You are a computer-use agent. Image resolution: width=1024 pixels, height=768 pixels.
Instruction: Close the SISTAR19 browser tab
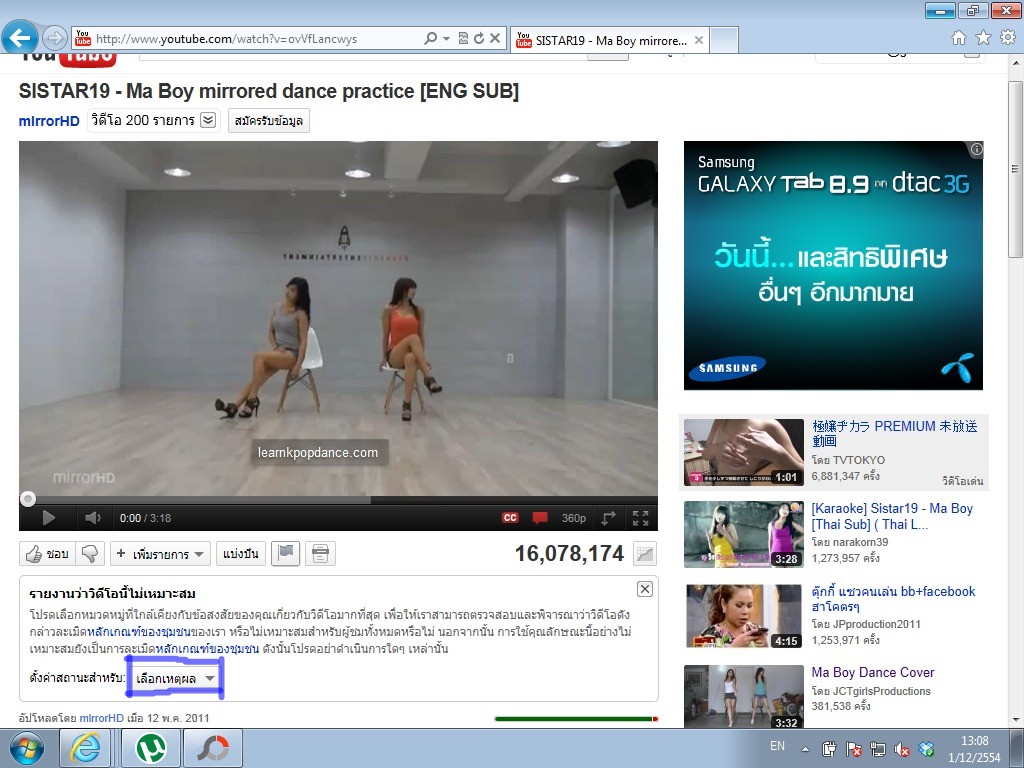pos(699,40)
